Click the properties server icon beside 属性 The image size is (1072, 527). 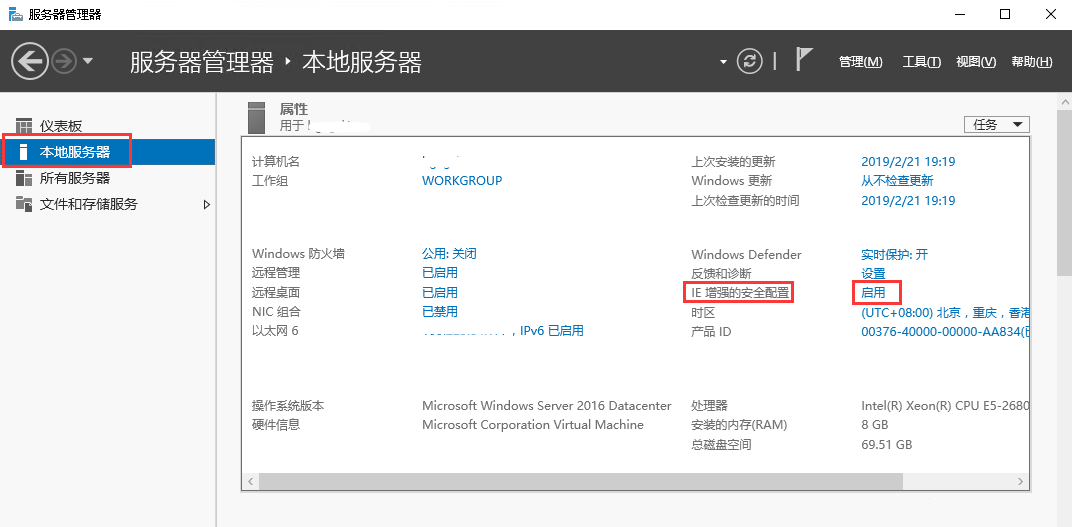(x=256, y=117)
